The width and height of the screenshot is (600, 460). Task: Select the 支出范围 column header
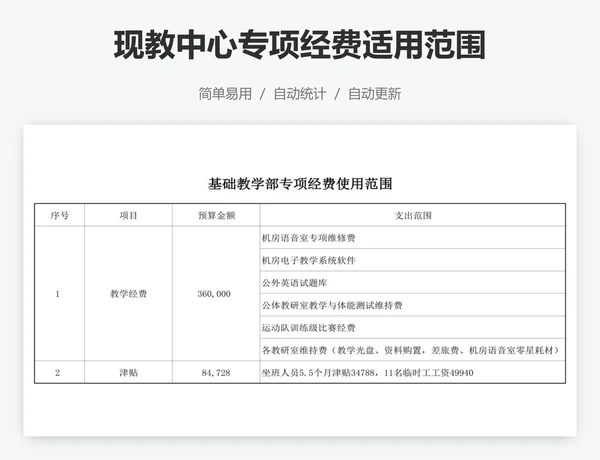(x=412, y=215)
